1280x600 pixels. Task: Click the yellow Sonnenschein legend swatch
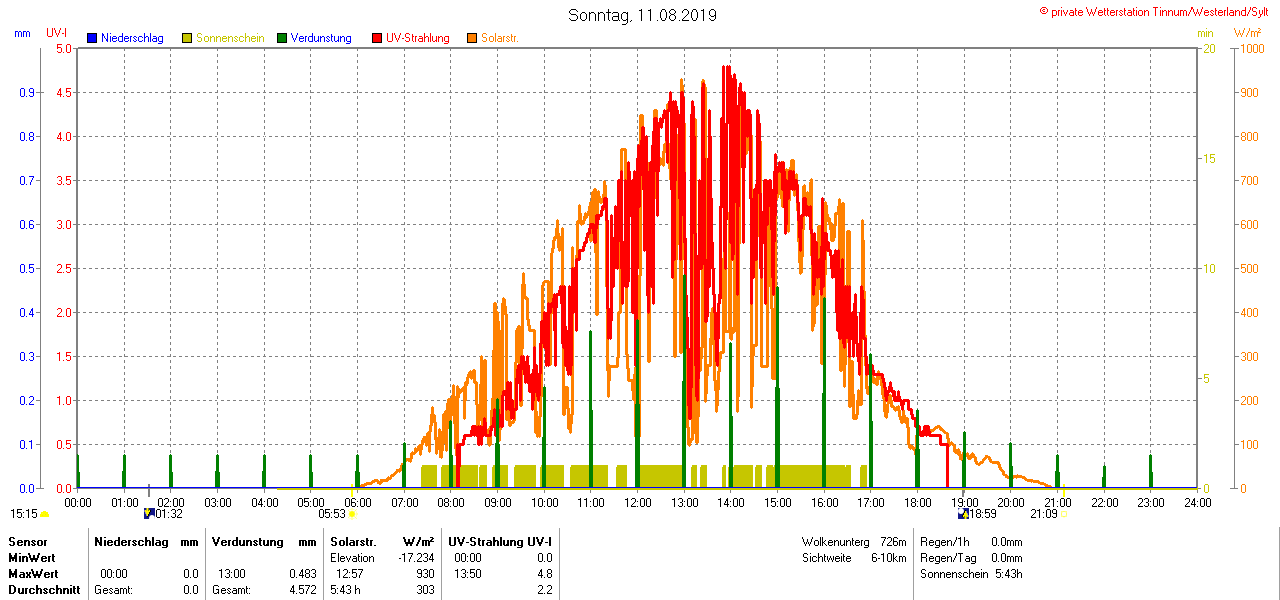pyautogui.click(x=187, y=38)
